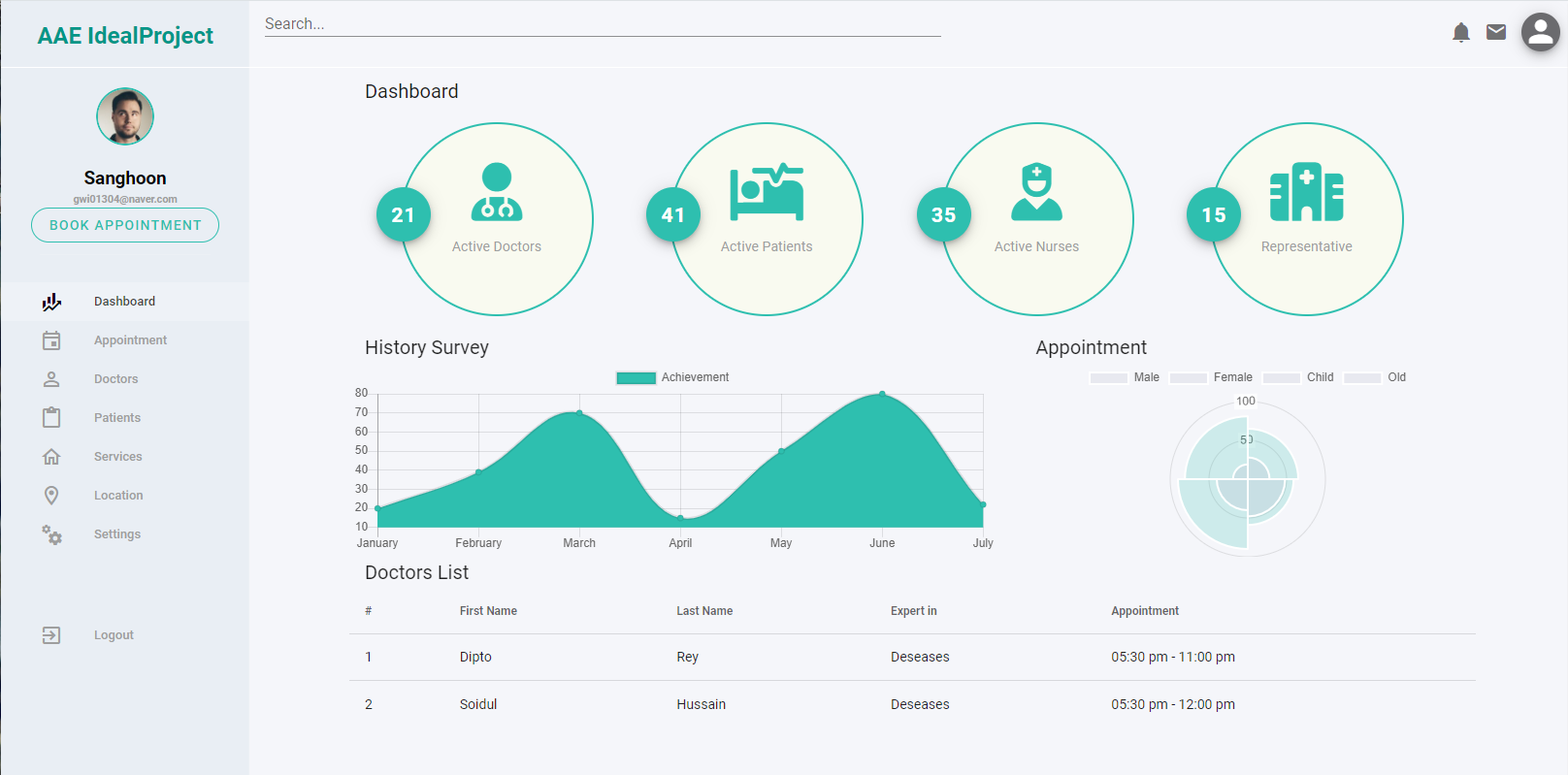The height and width of the screenshot is (775, 1568).
Task: Click the Logout exit icon
Action: [51, 635]
